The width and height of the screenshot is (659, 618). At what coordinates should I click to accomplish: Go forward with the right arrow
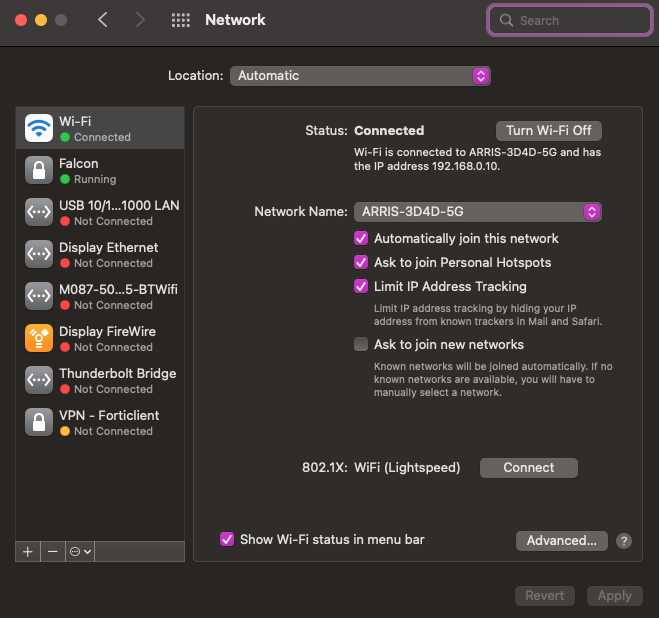tap(140, 20)
